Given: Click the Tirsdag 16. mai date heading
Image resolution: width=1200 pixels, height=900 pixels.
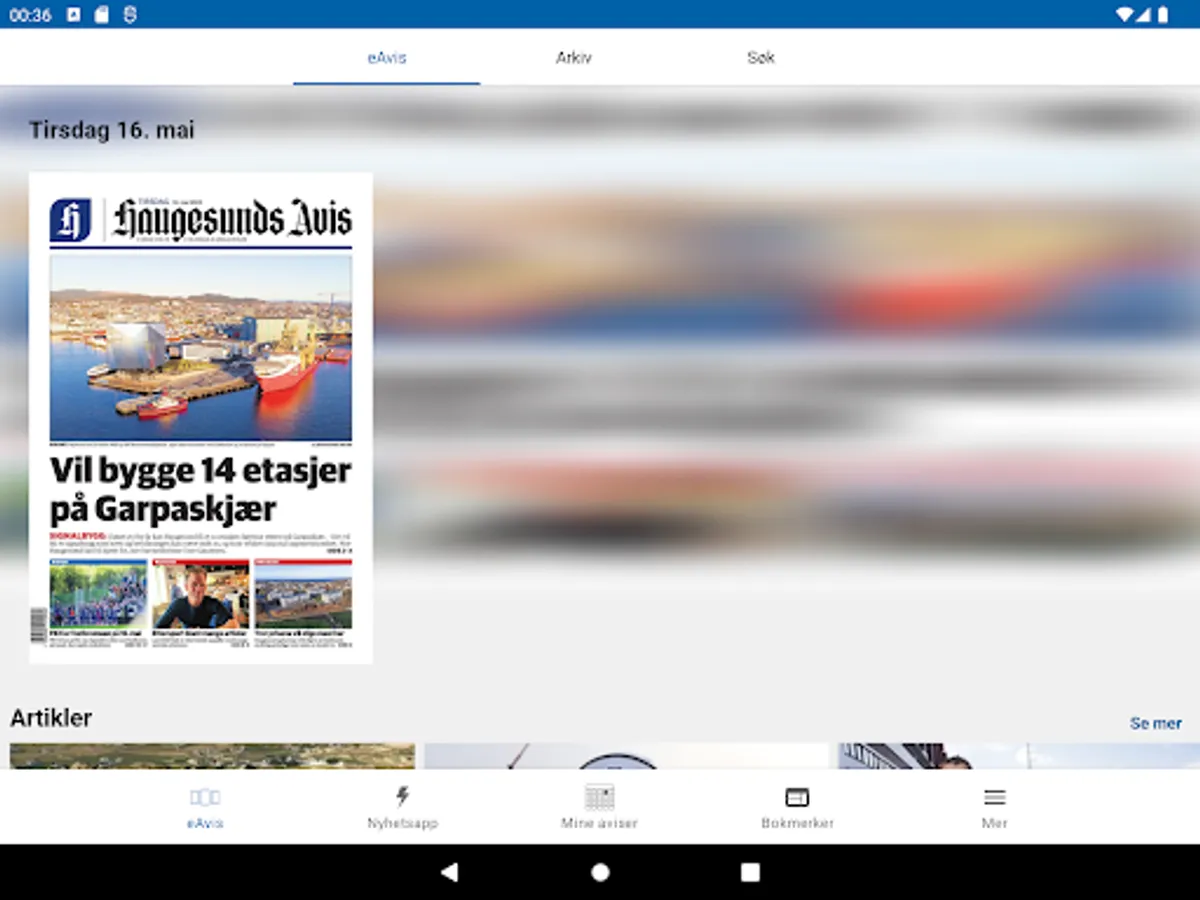Looking at the screenshot, I should click(111, 130).
